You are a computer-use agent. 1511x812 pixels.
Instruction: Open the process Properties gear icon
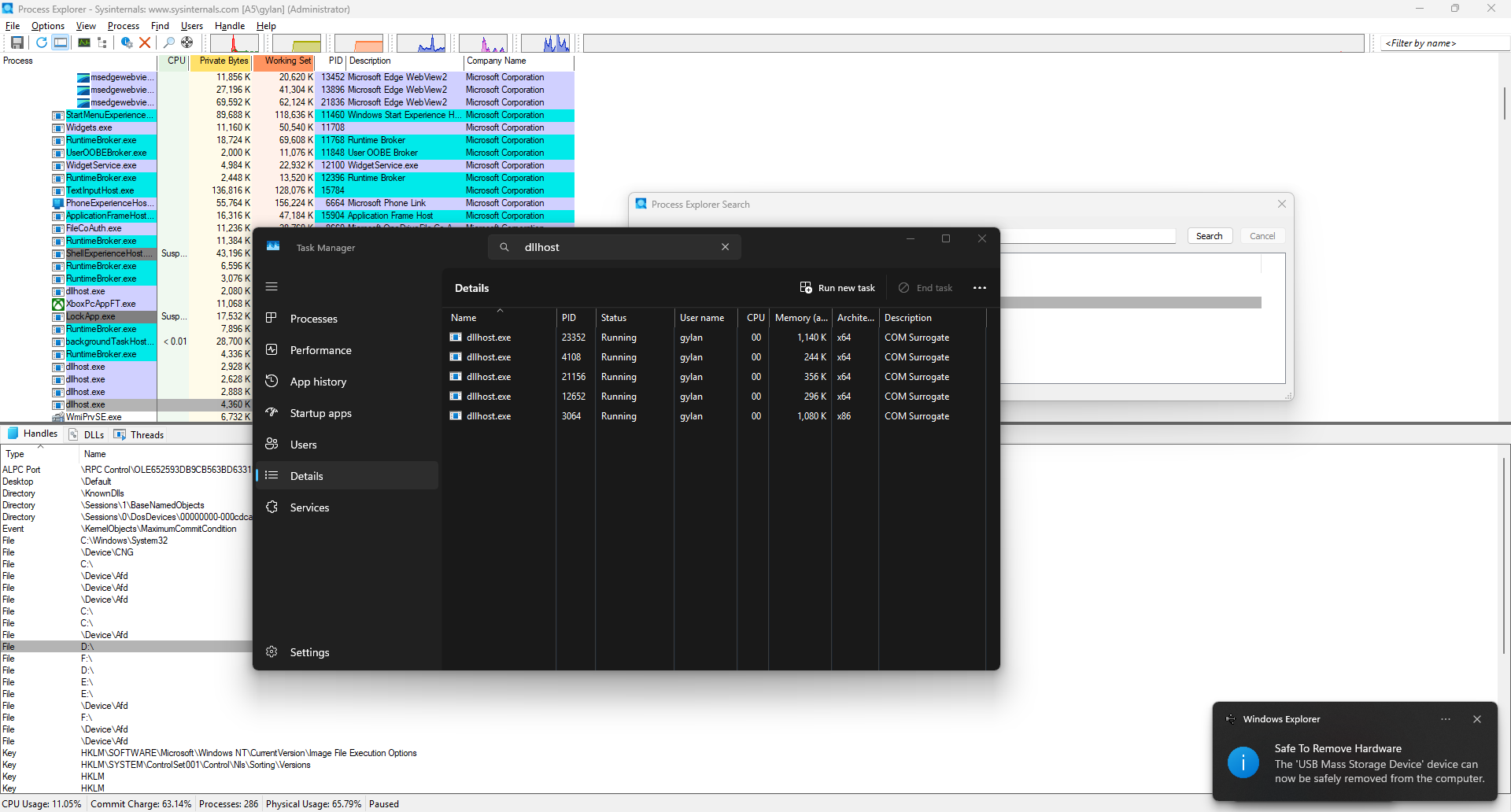click(126, 42)
